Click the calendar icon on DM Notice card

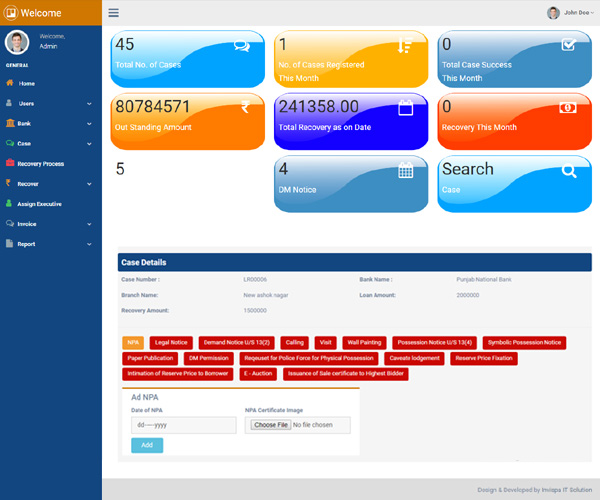[406, 171]
